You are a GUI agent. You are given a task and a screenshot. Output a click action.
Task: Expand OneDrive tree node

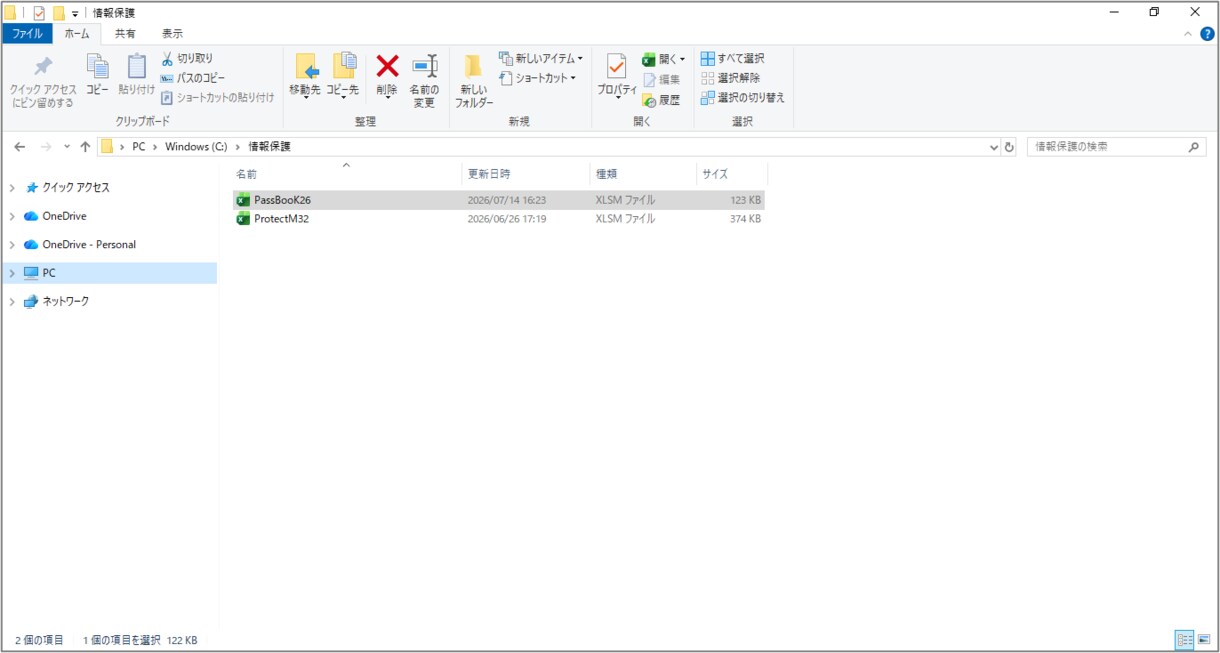(x=12, y=216)
